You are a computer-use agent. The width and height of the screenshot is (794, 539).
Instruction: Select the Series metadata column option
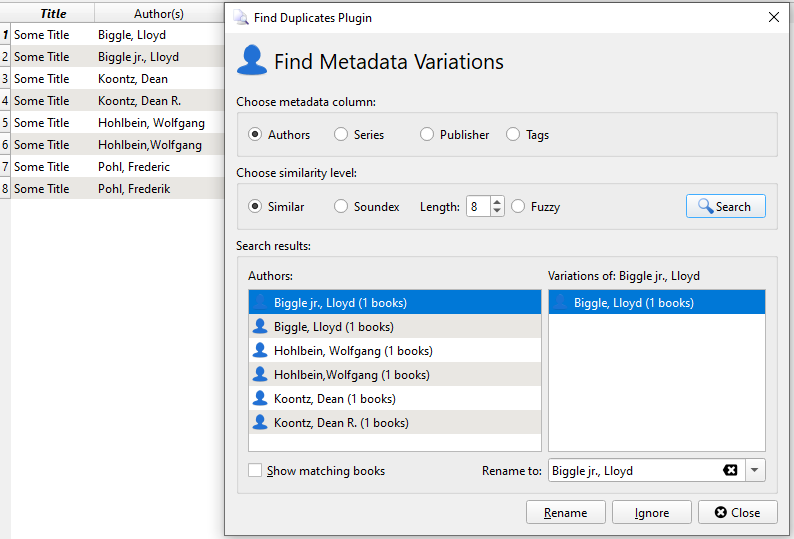(x=341, y=135)
